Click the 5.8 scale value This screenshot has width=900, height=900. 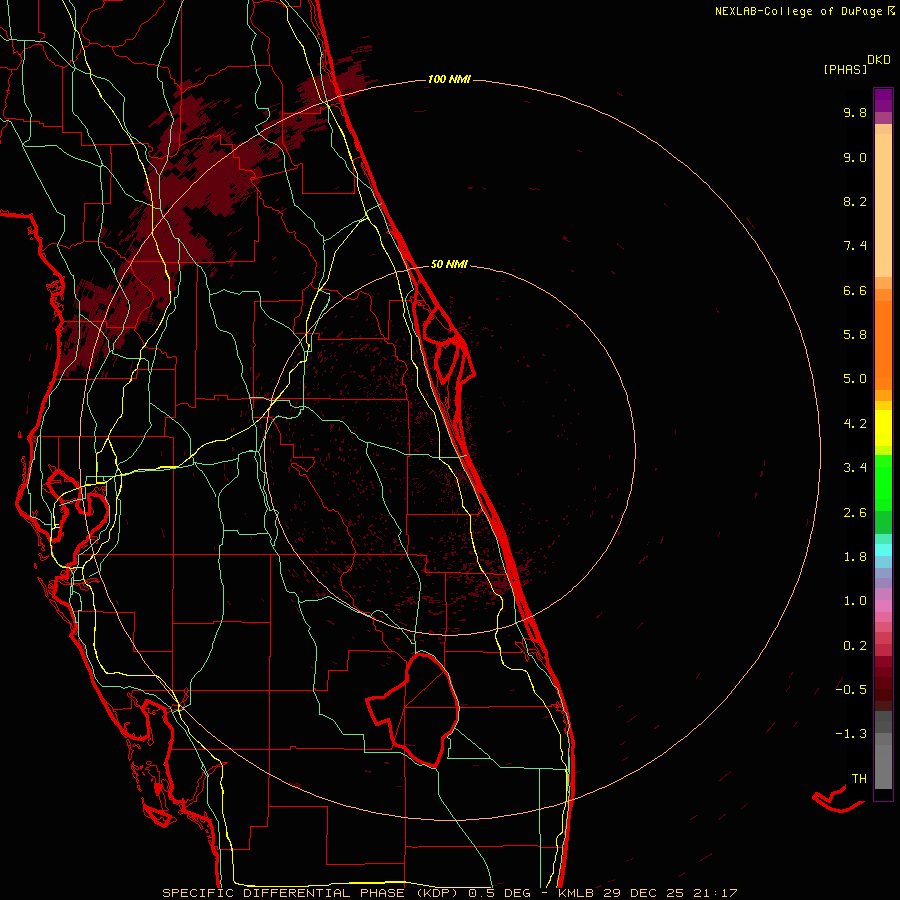[x=855, y=335]
